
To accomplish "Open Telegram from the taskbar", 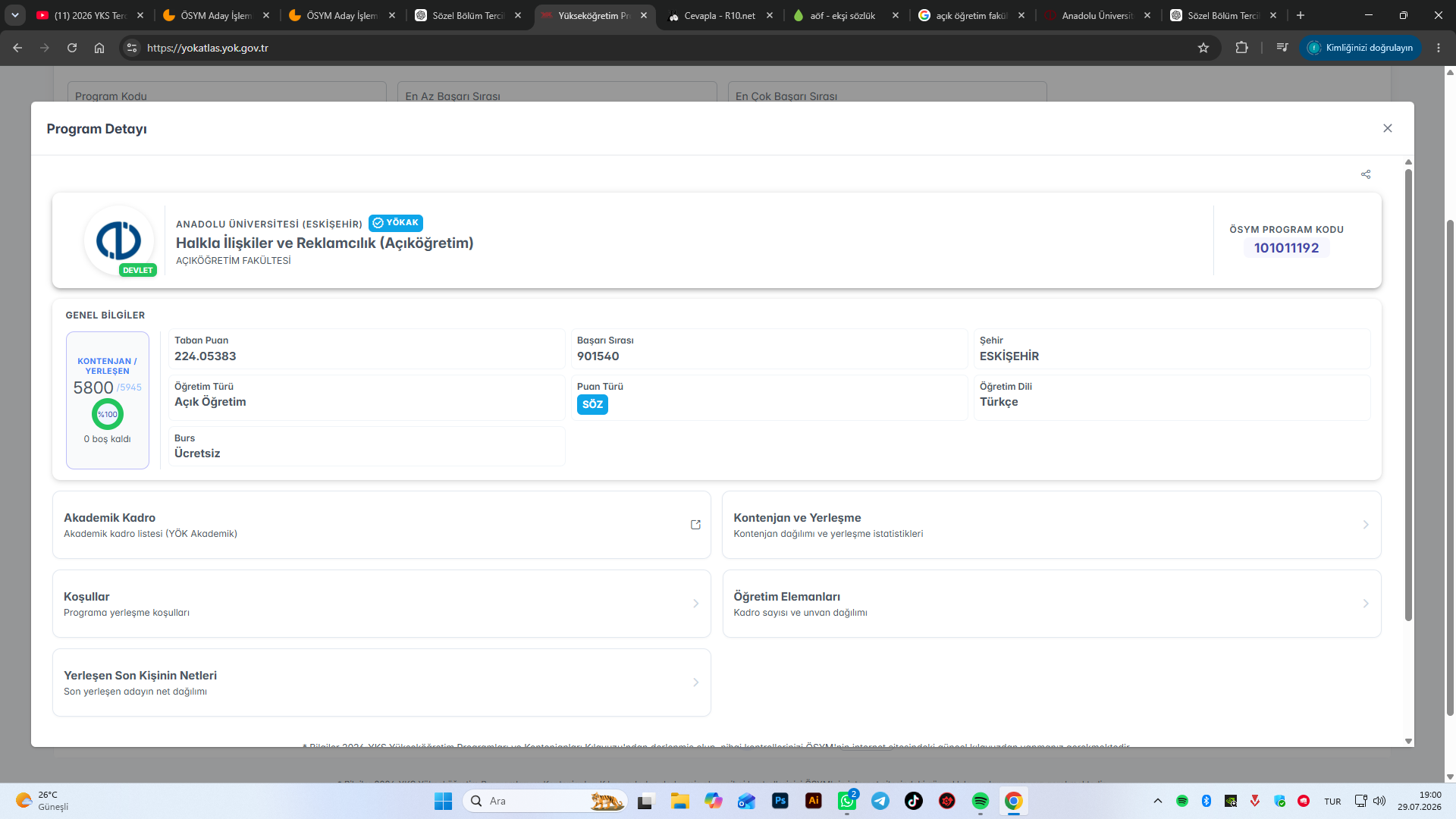I will tap(880, 801).
